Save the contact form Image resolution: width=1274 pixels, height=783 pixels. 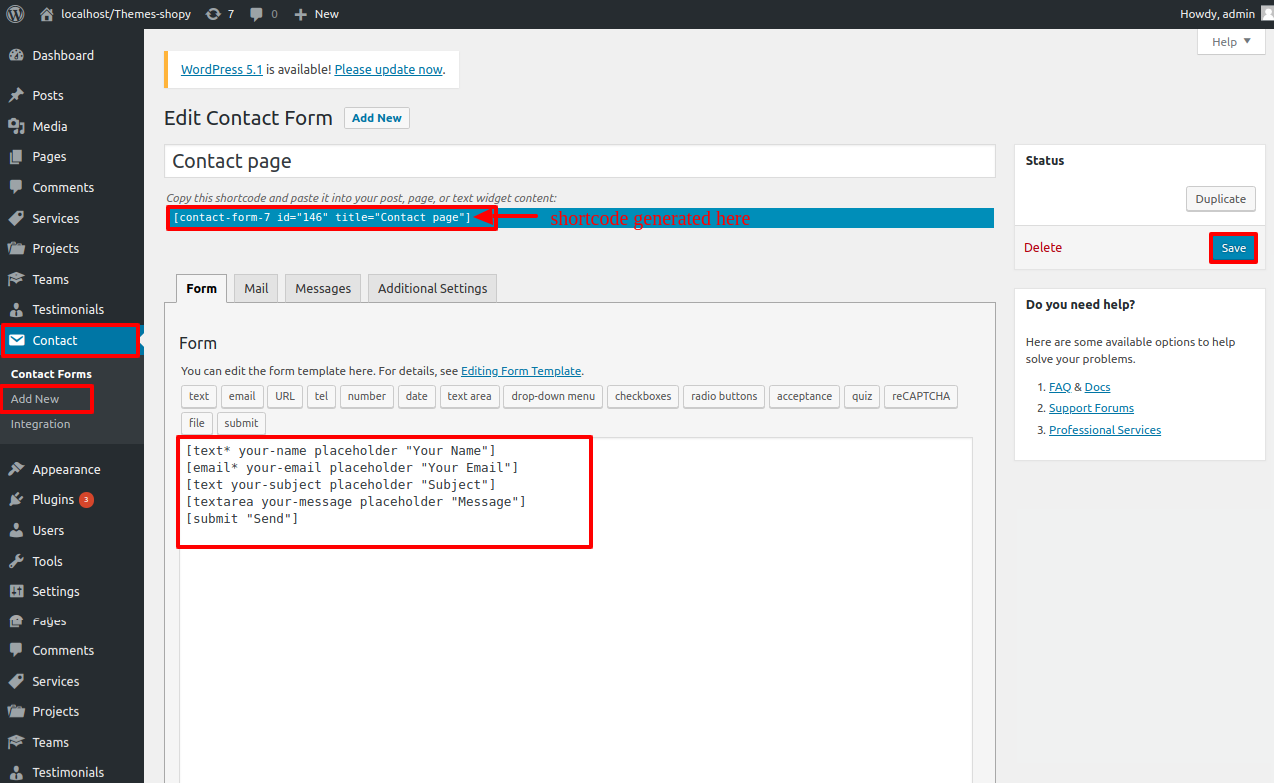[1233, 248]
